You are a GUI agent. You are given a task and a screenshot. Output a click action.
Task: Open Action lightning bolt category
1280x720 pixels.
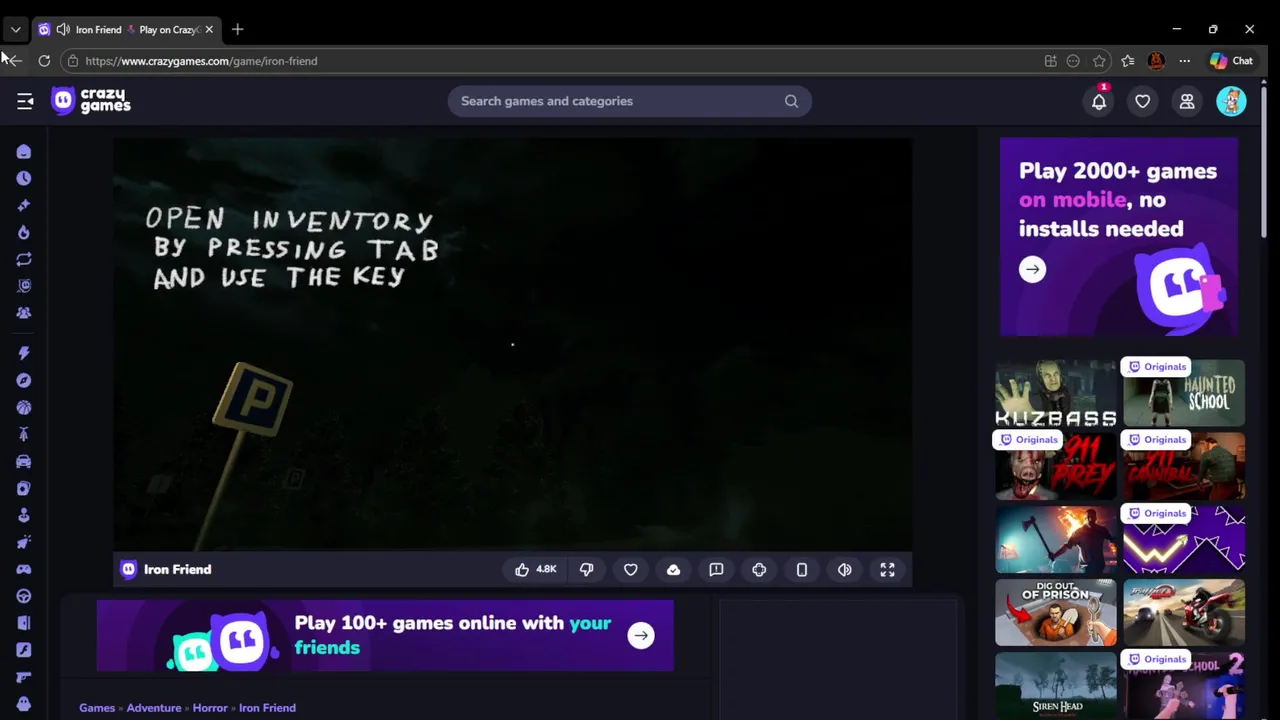(24, 353)
